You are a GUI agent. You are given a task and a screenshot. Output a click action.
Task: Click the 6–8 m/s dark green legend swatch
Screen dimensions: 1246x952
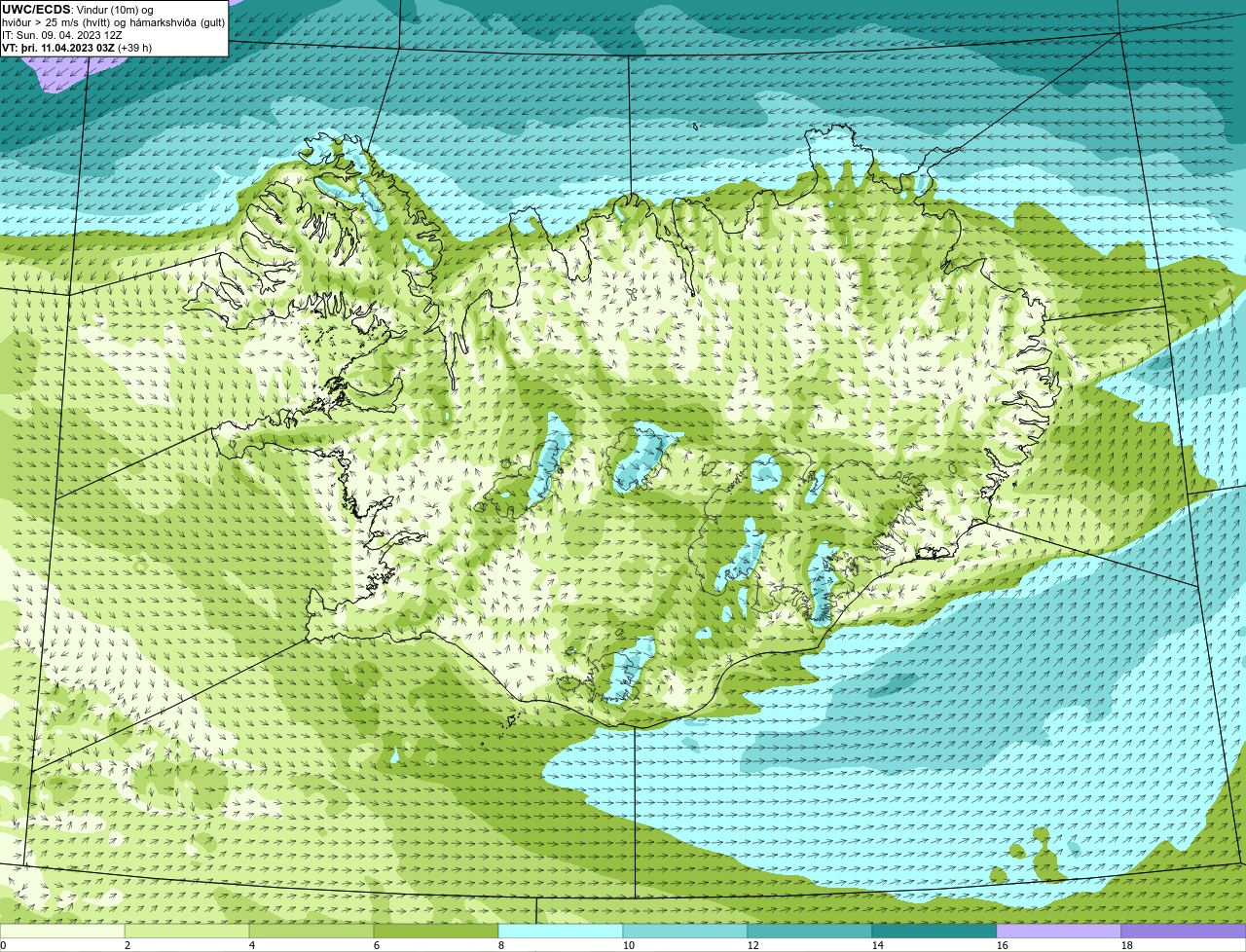click(x=436, y=931)
